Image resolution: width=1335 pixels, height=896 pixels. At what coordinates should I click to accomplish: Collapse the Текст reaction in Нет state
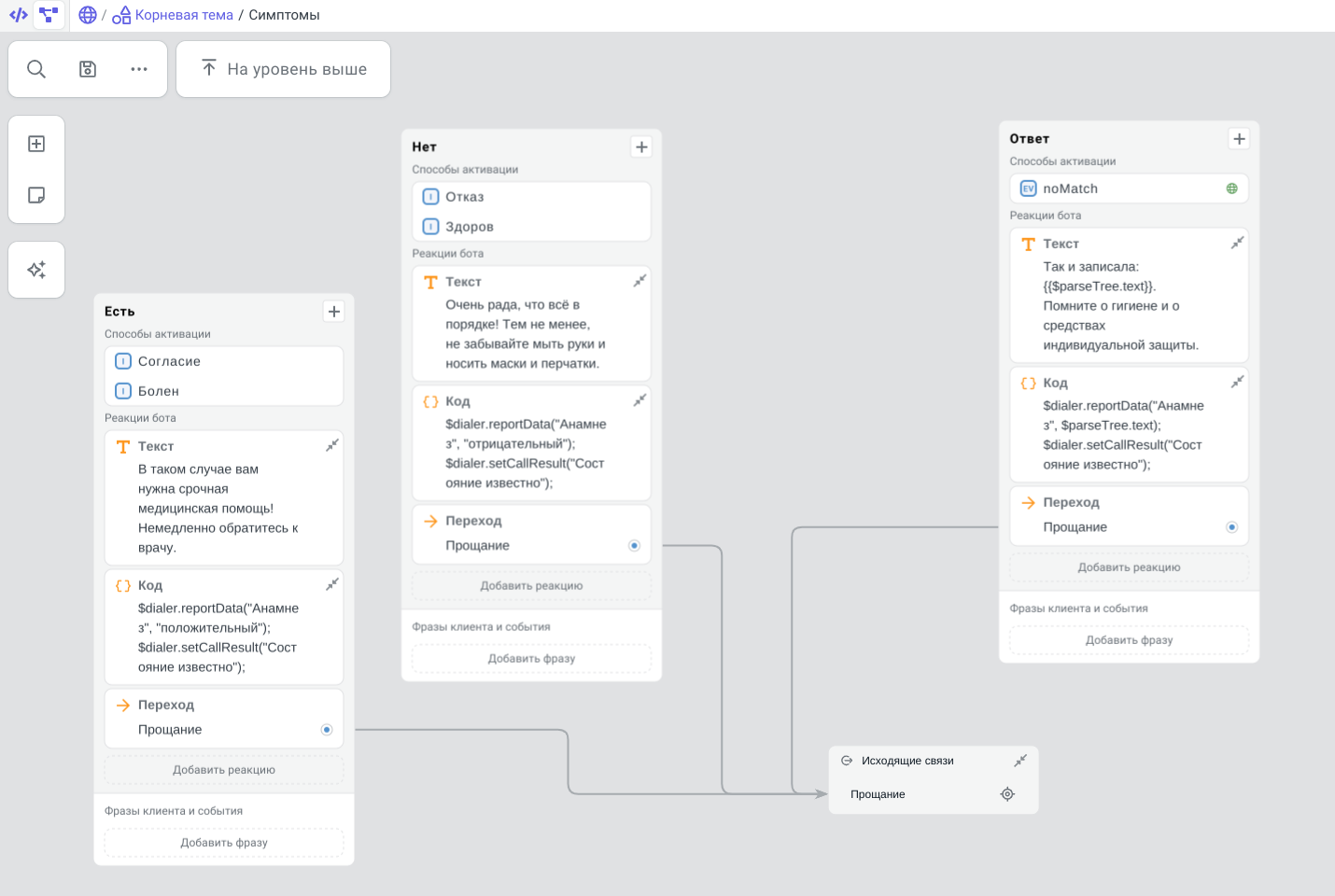(639, 281)
